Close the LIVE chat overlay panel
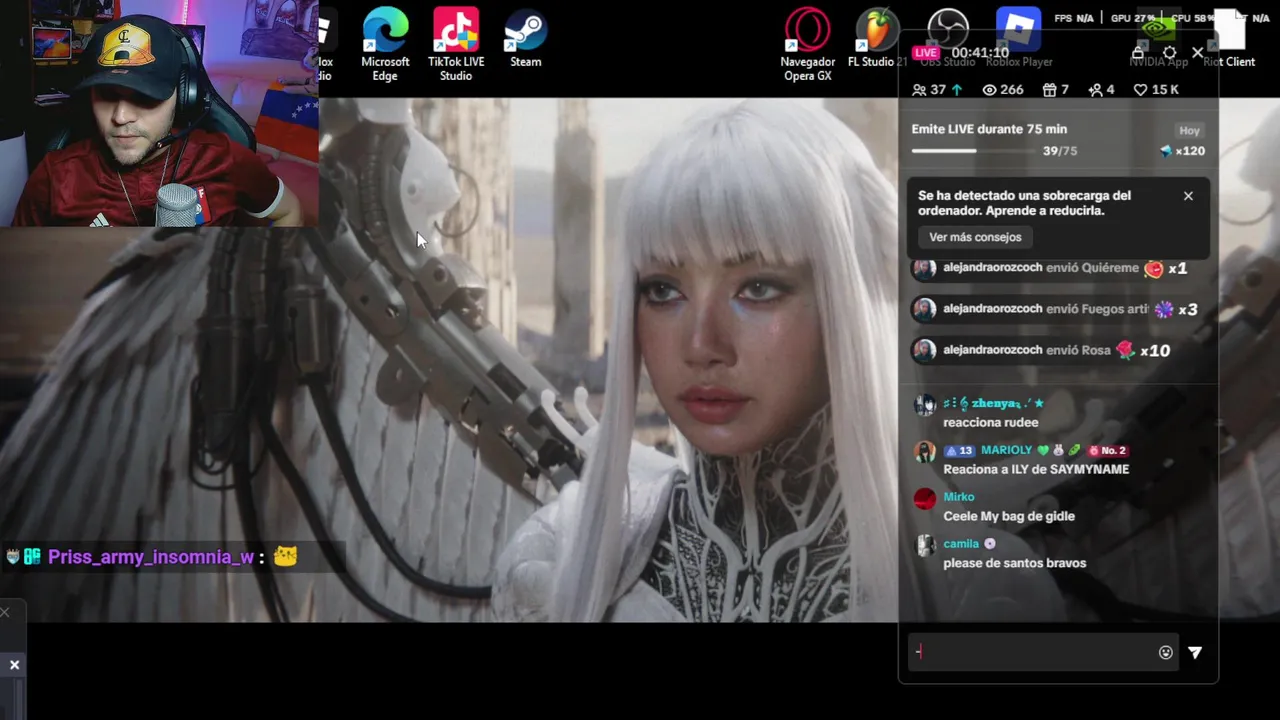Screen dimensions: 1280x720 (x=1197, y=52)
